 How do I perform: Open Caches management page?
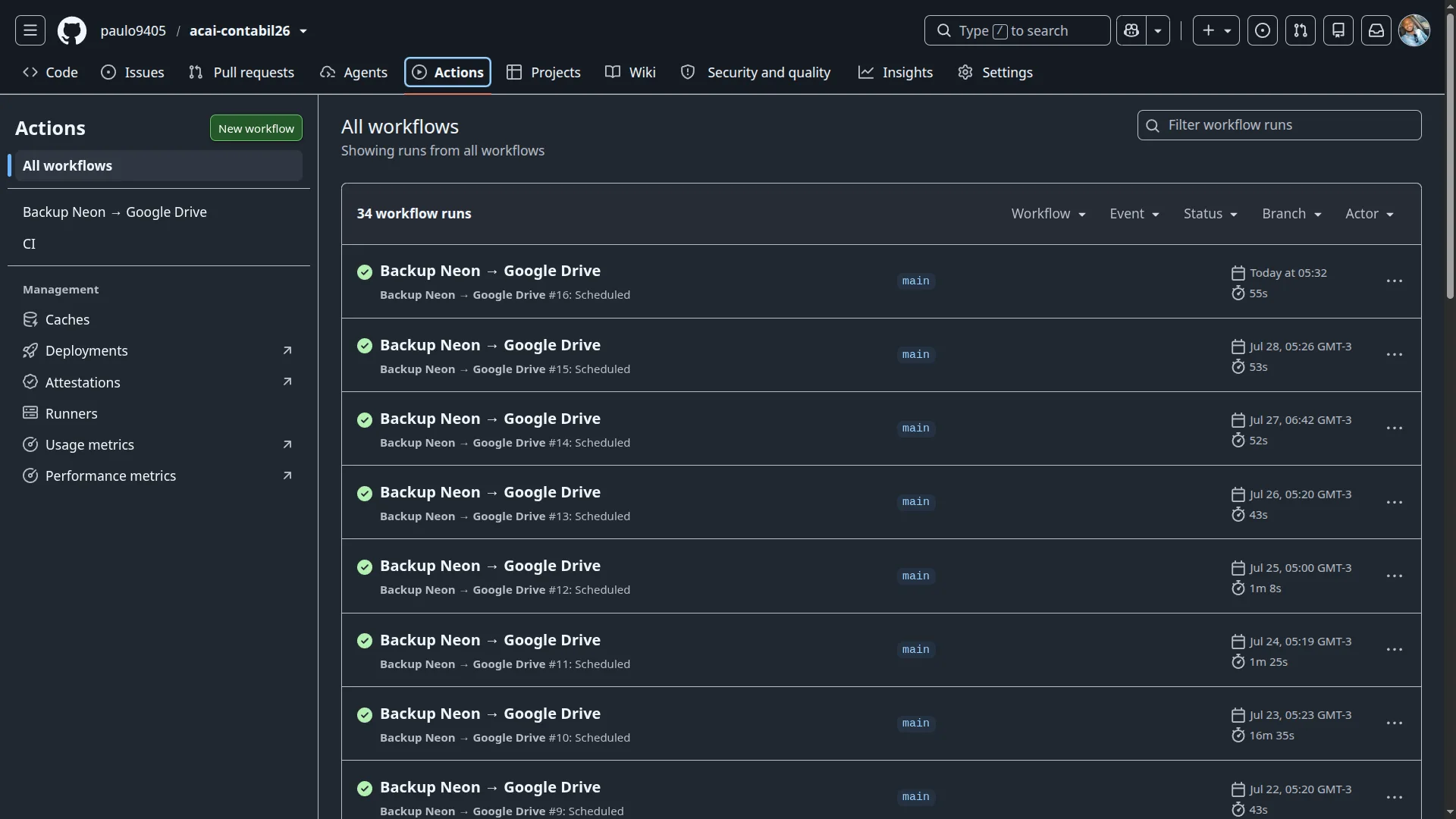tap(158, 320)
